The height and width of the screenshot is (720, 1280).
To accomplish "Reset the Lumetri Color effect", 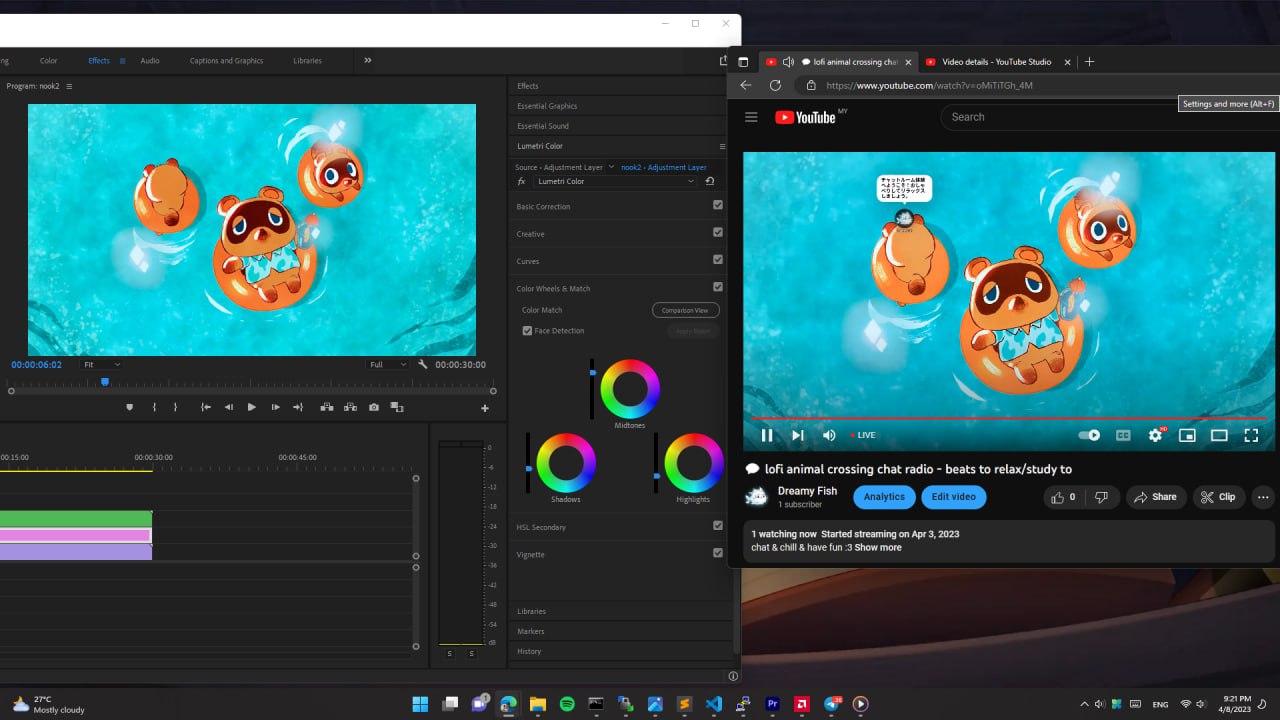I will pyautogui.click(x=709, y=181).
